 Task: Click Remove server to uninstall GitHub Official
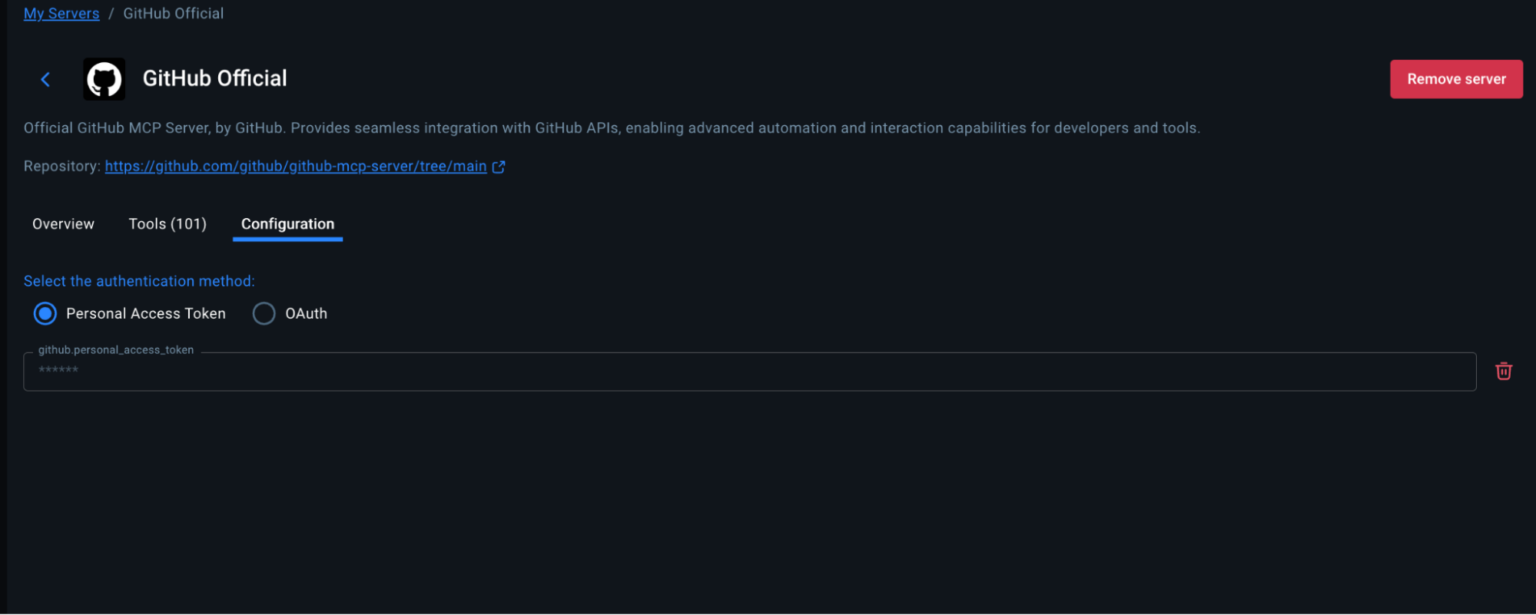tap(1456, 79)
